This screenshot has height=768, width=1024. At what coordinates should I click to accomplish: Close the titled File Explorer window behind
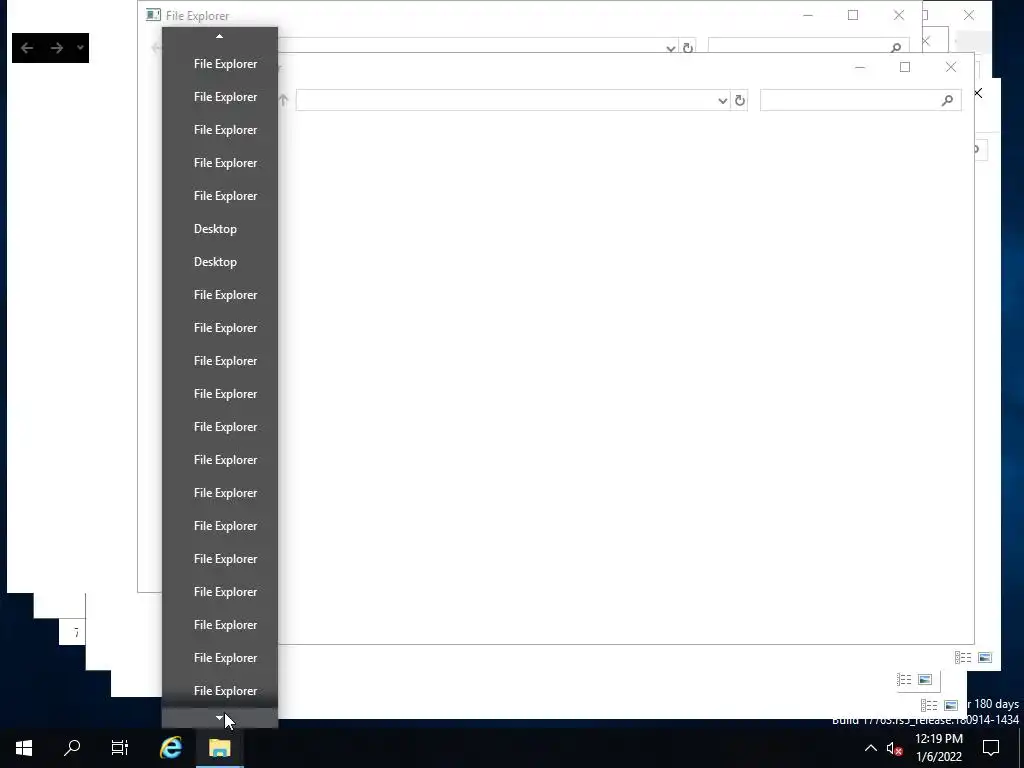[x=899, y=15]
